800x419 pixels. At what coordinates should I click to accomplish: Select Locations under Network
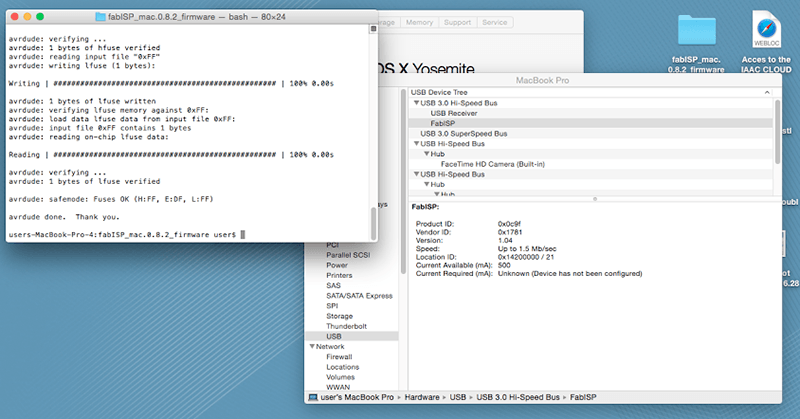342,367
